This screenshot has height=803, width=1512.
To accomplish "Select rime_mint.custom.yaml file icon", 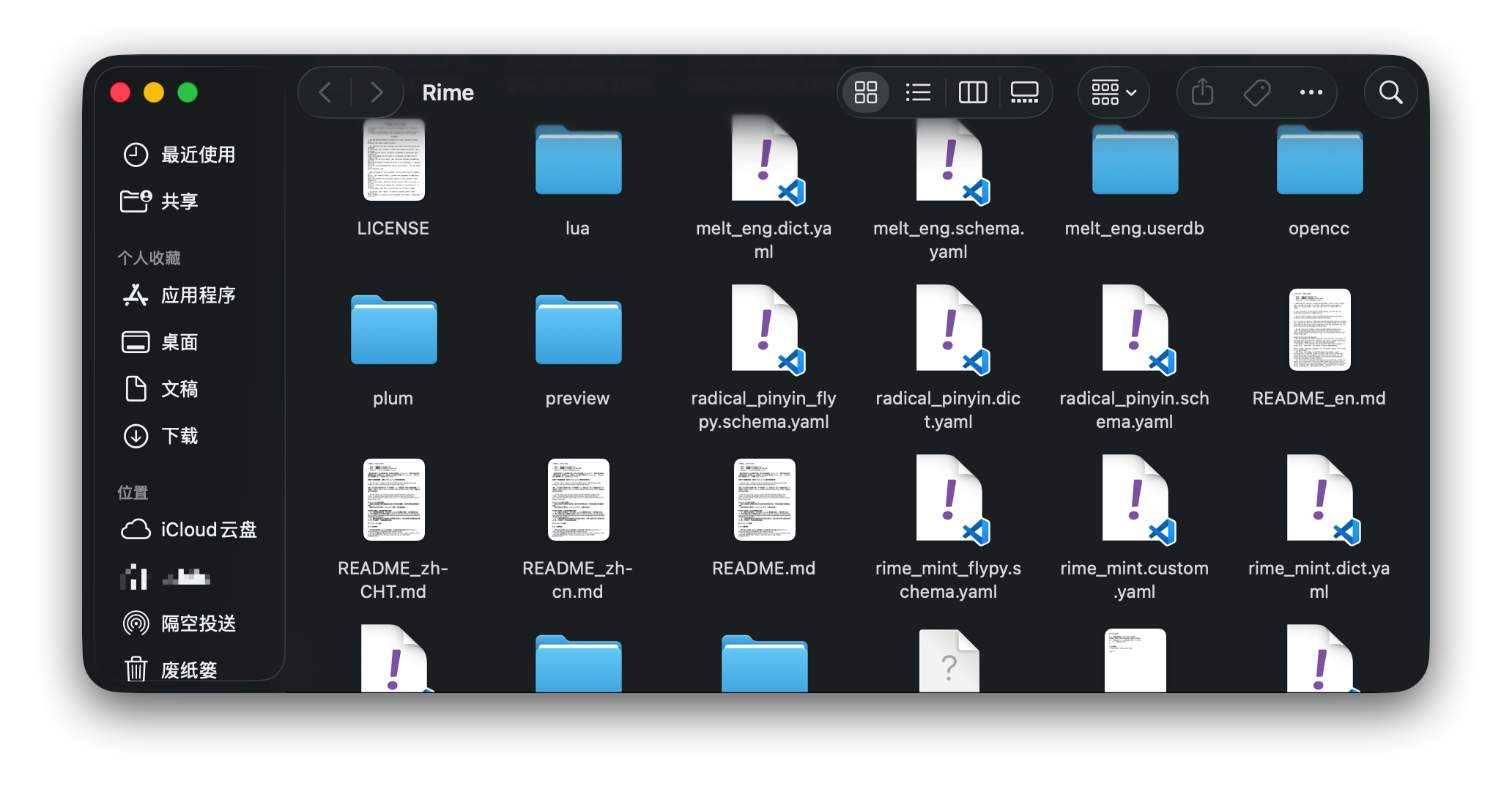I will (x=1138, y=500).
